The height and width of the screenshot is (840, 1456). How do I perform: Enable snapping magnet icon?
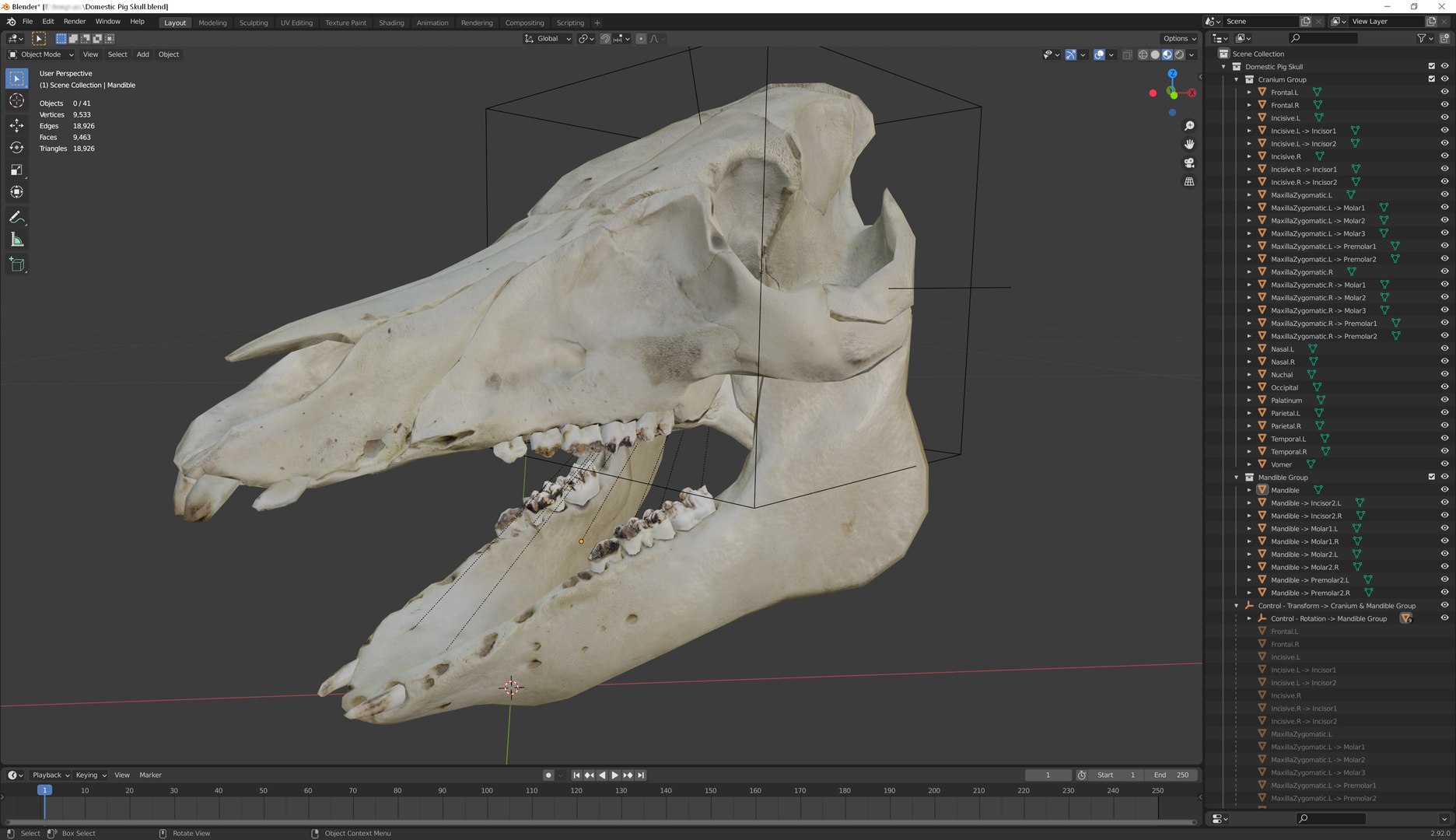tap(605, 38)
